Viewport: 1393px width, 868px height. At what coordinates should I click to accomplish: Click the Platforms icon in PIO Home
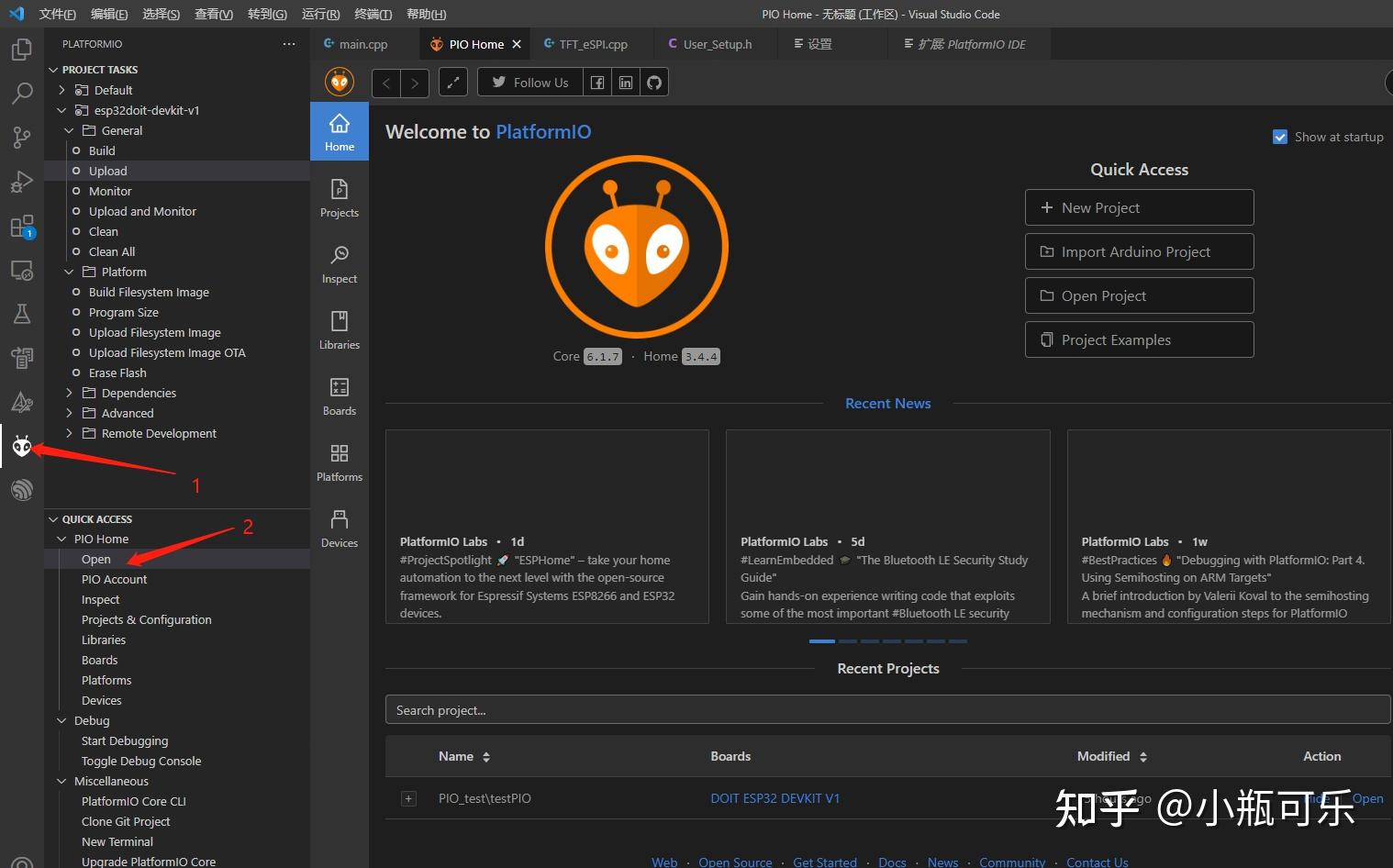(x=339, y=462)
